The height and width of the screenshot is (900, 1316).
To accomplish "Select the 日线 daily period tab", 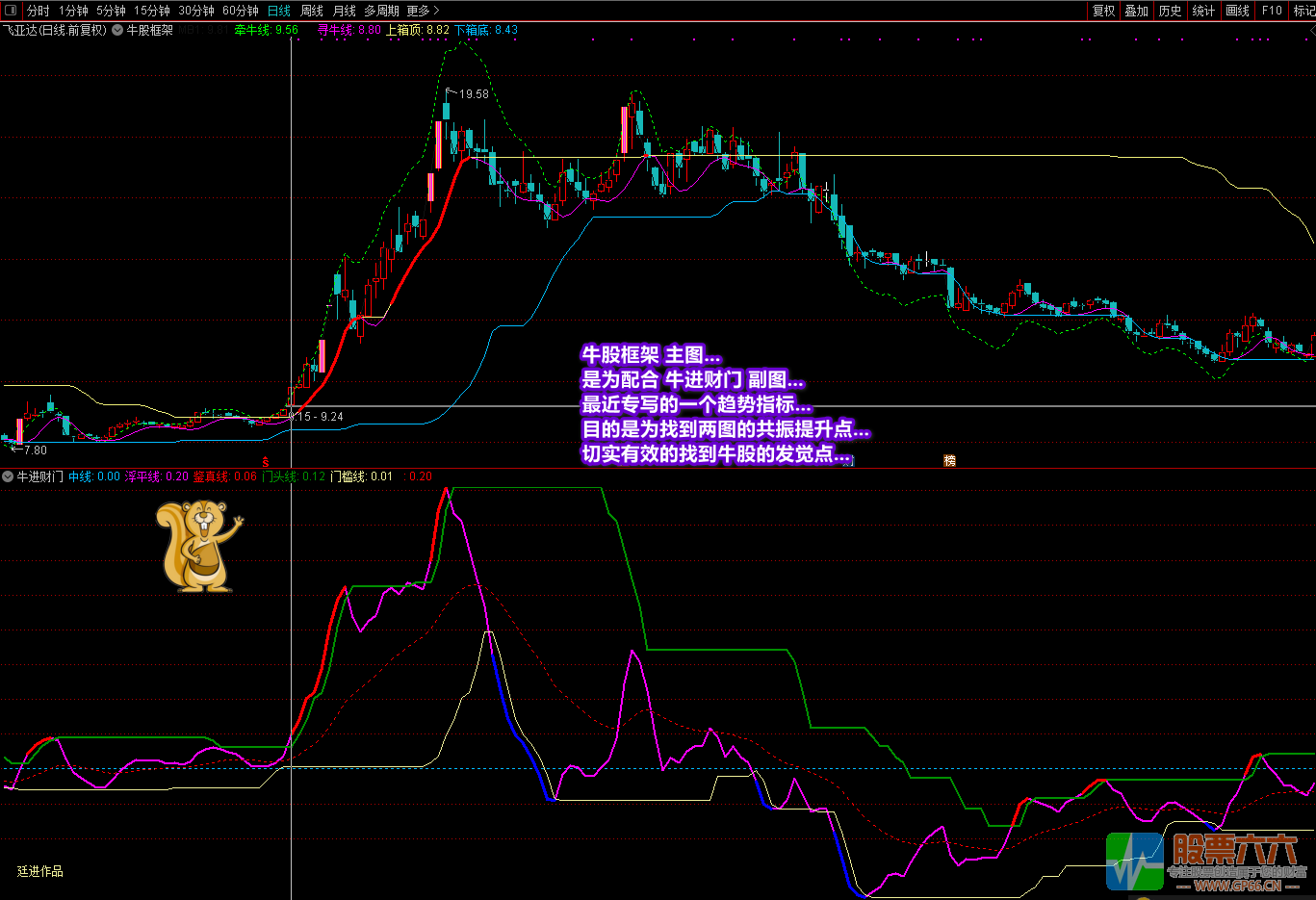I will click(x=279, y=11).
